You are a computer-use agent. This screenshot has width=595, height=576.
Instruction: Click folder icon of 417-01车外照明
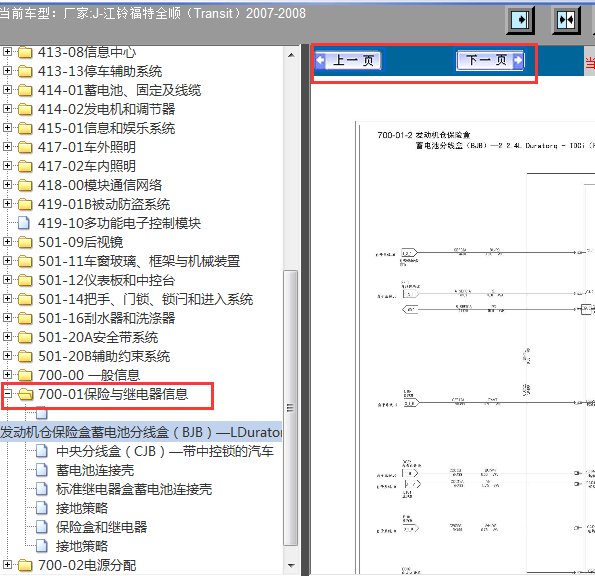pos(25,147)
